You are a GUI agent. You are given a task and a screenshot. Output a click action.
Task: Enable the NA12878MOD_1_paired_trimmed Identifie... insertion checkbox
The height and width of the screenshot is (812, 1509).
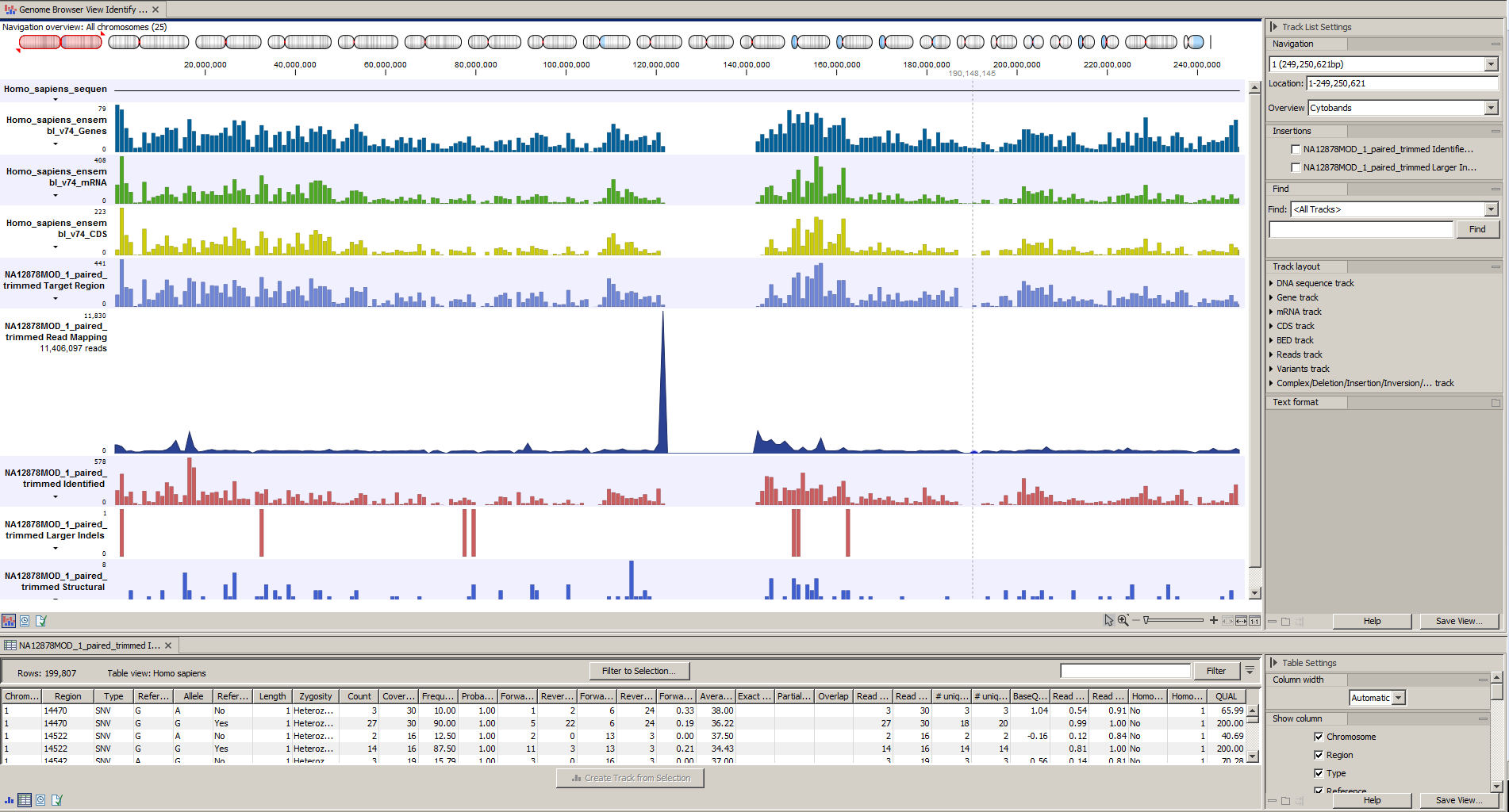(x=1296, y=148)
